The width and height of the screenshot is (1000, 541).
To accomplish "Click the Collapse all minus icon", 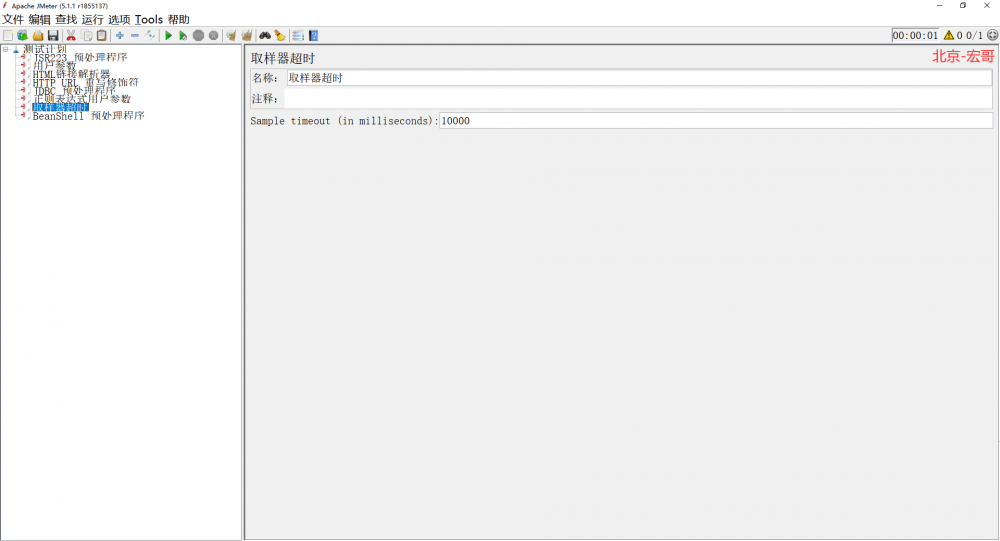I will pyautogui.click(x=135, y=36).
